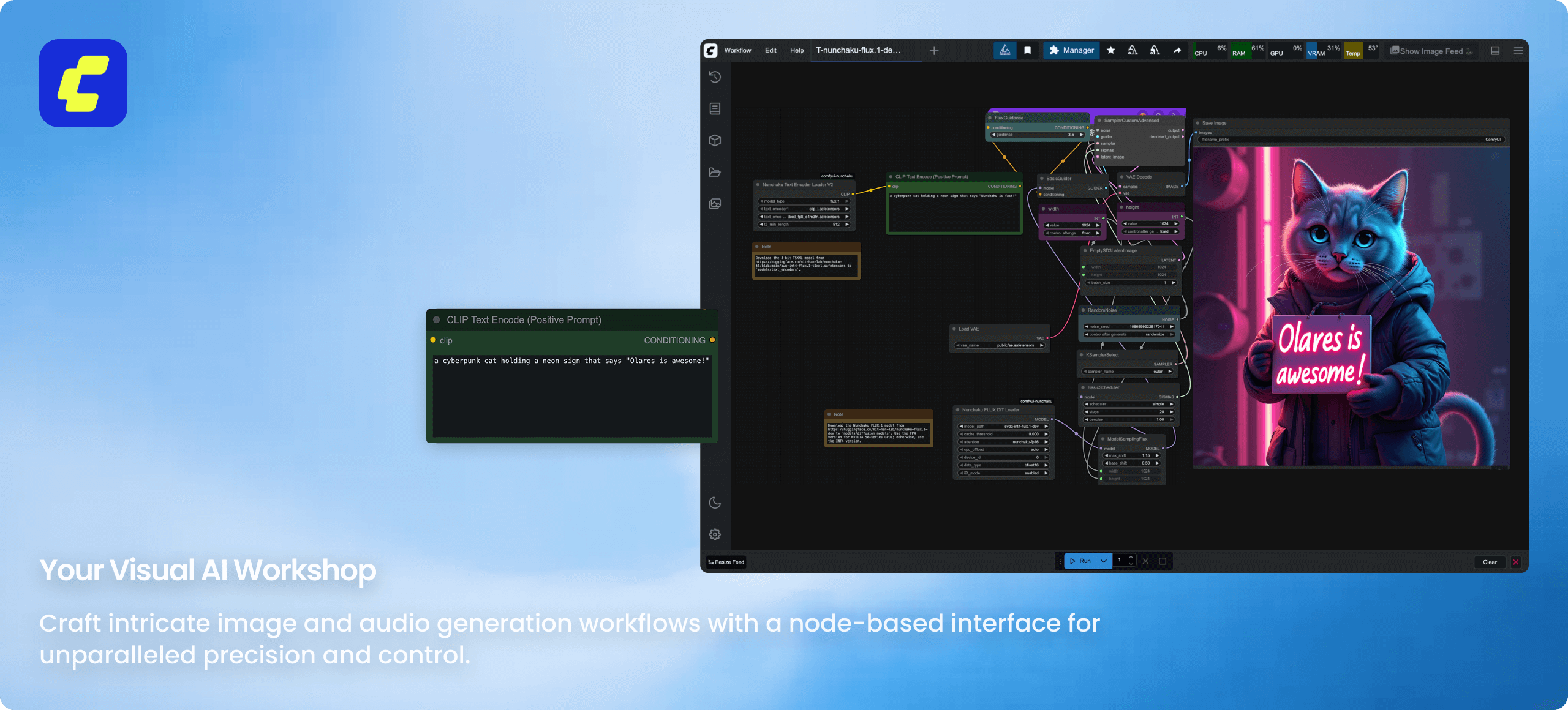Screen dimensions: 1568x710
Task: Open the Help menu
Action: pyautogui.click(x=797, y=50)
